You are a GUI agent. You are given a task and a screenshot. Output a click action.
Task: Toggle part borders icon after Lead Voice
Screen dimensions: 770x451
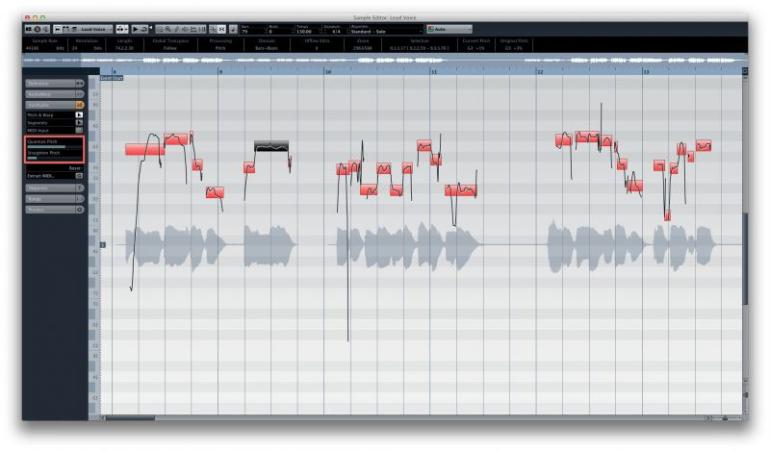[122, 29]
